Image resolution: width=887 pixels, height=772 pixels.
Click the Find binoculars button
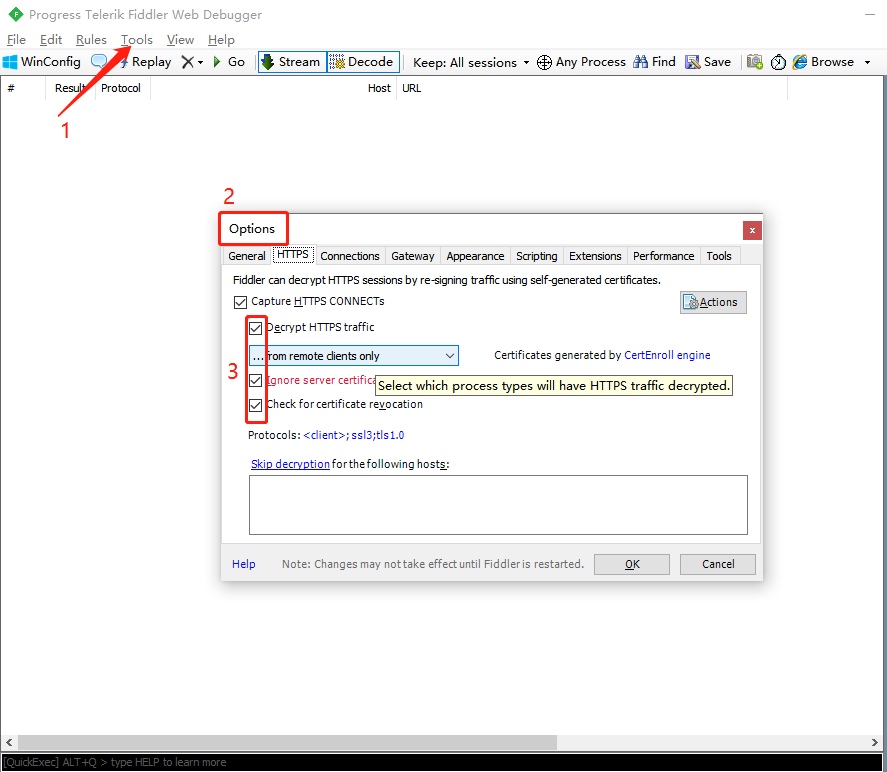click(655, 62)
